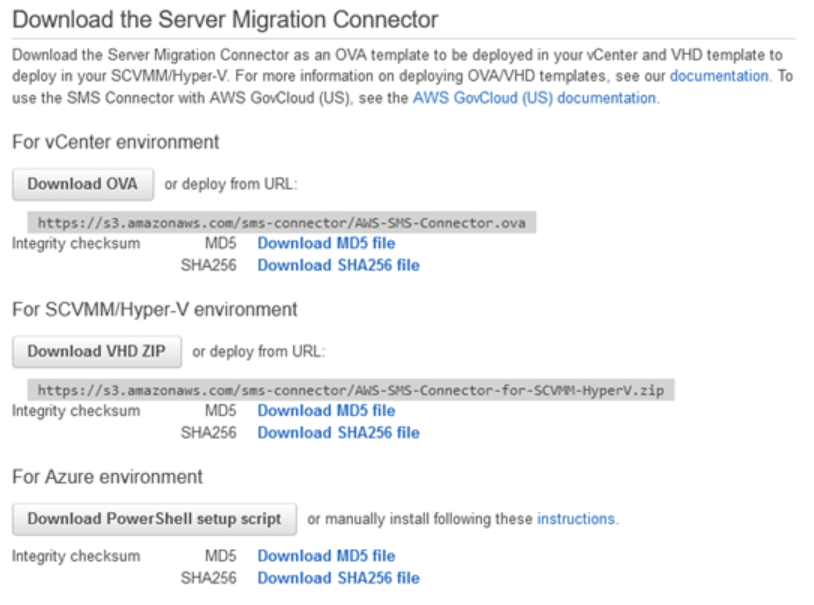This screenshot has height=605, width=814.
Task: Download SHA256 file for Azure script
Action: point(338,578)
